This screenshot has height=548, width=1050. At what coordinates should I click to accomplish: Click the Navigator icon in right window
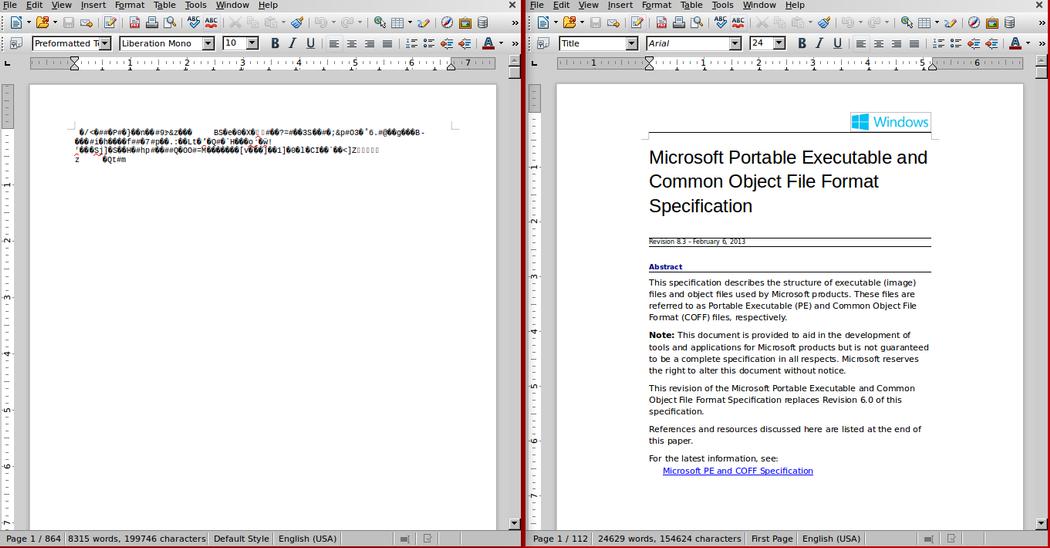click(x=974, y=23)
